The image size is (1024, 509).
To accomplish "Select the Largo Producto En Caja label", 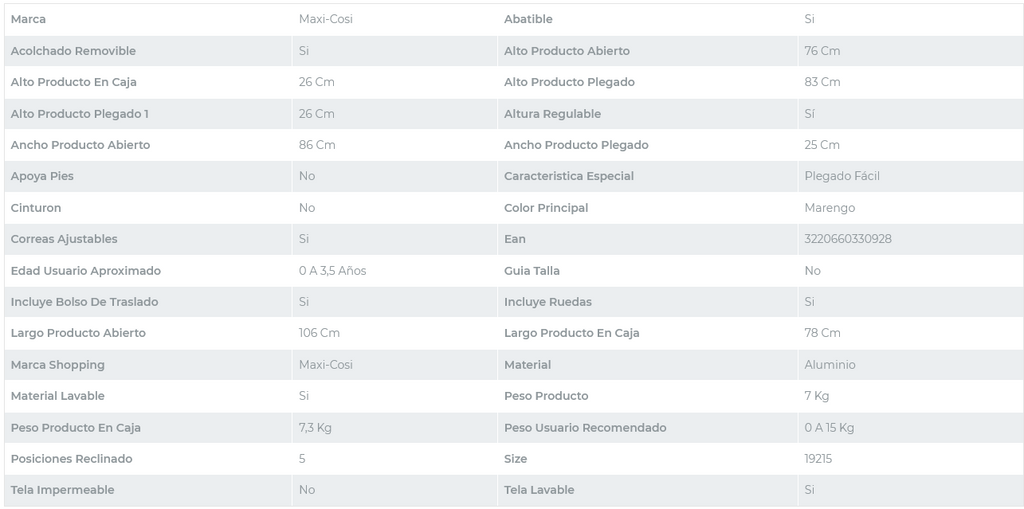I will pyautogui.click(x=571, y=333).
